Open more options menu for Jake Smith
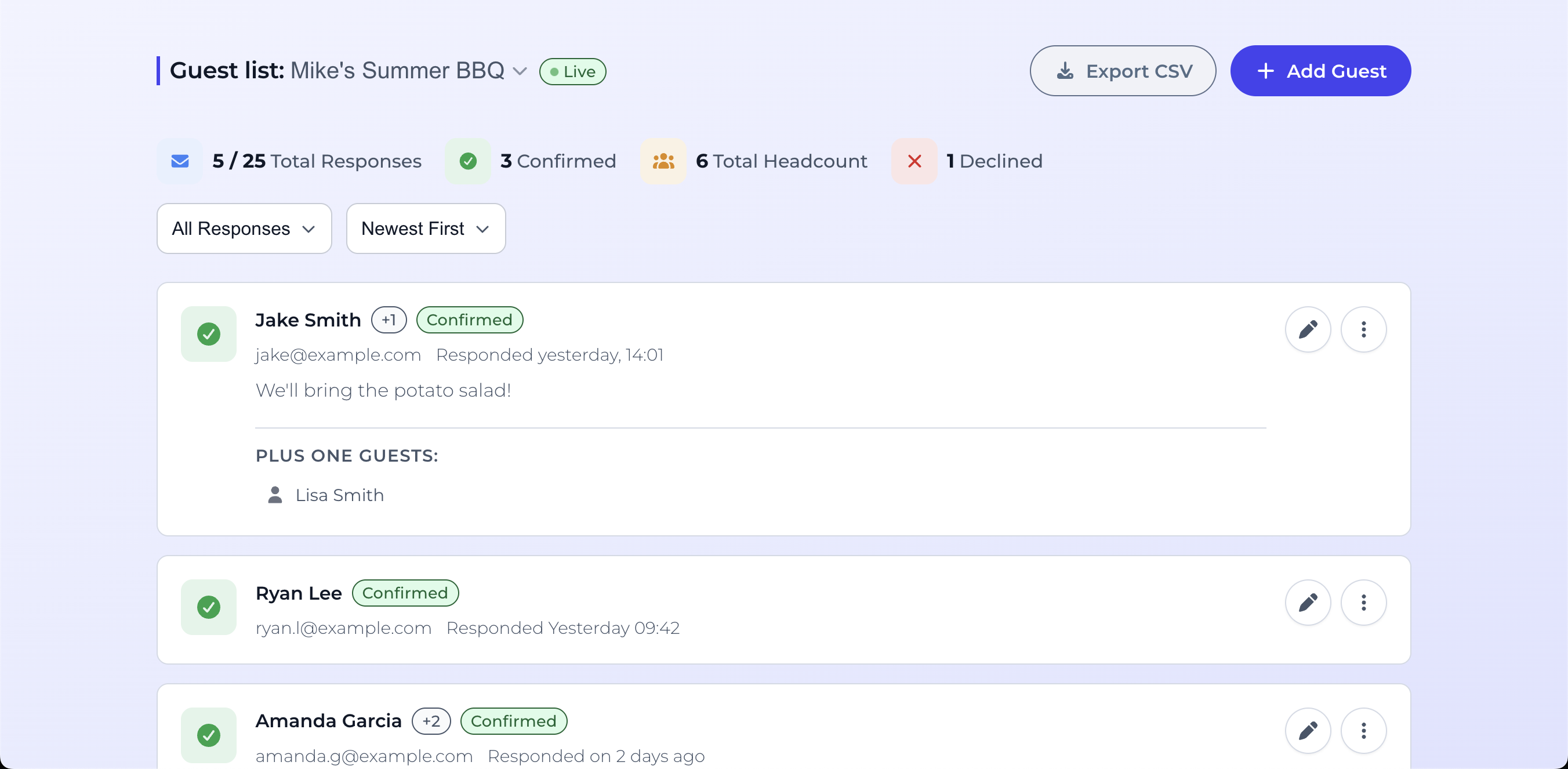 [1363, 329]
